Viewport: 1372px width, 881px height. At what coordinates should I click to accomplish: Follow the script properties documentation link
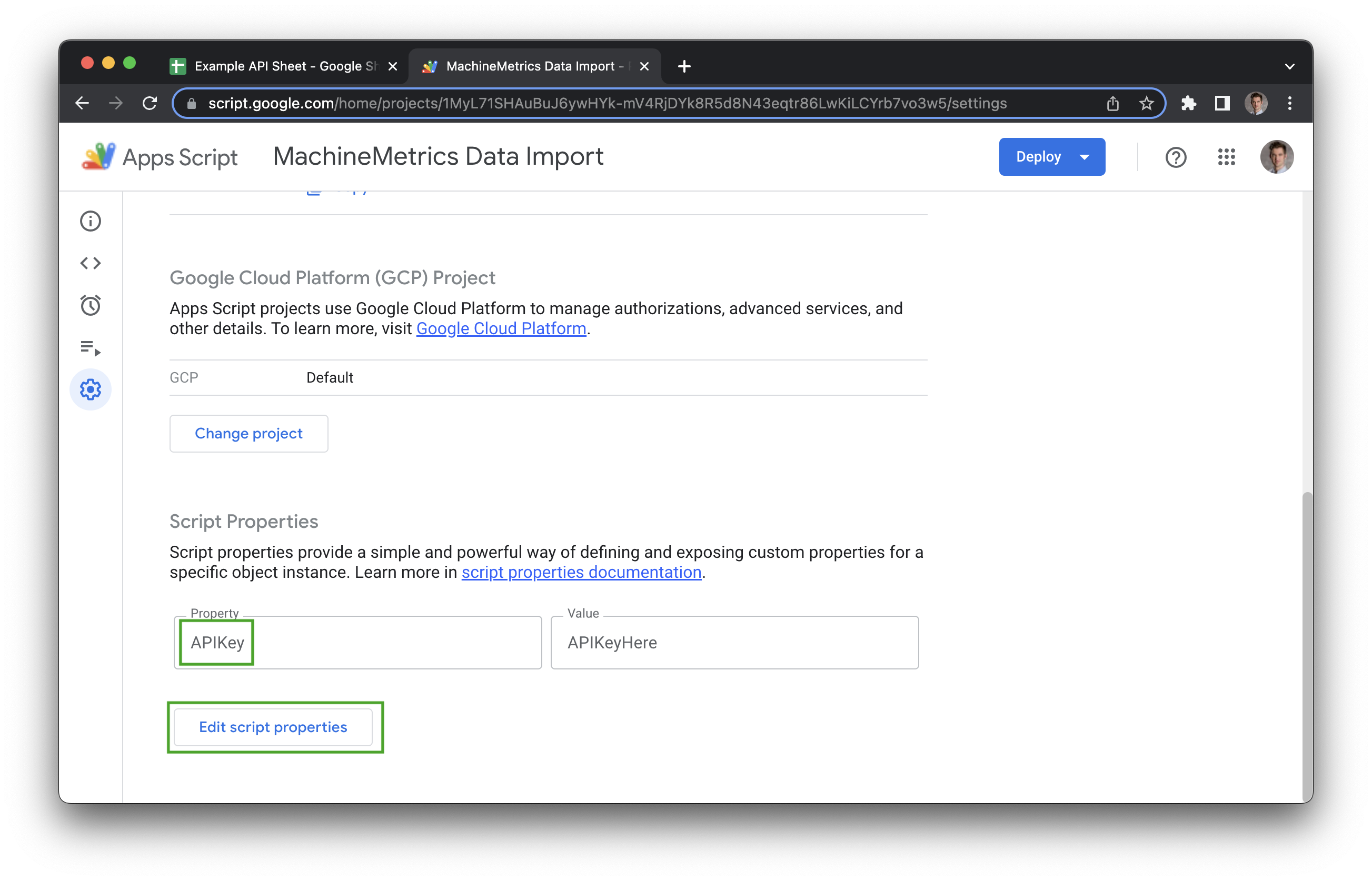pos(581,572)
